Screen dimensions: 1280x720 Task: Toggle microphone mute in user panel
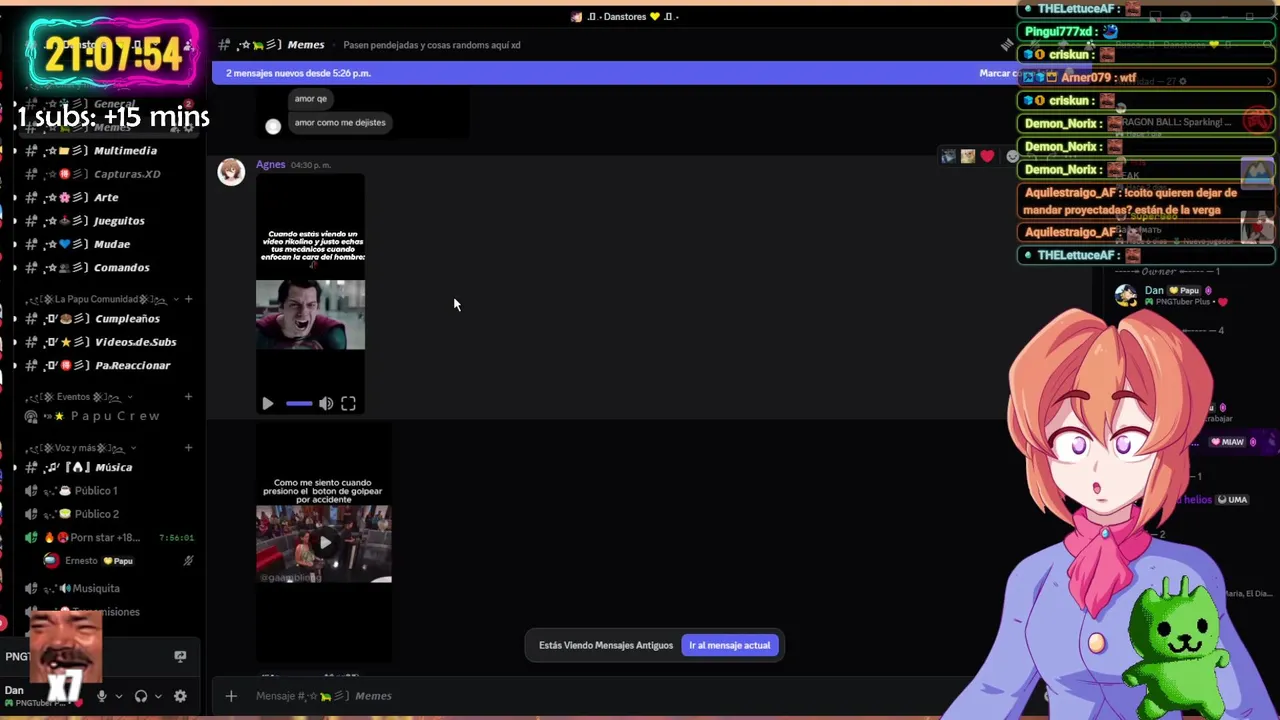pyautogui.click(x=101, y=696)
